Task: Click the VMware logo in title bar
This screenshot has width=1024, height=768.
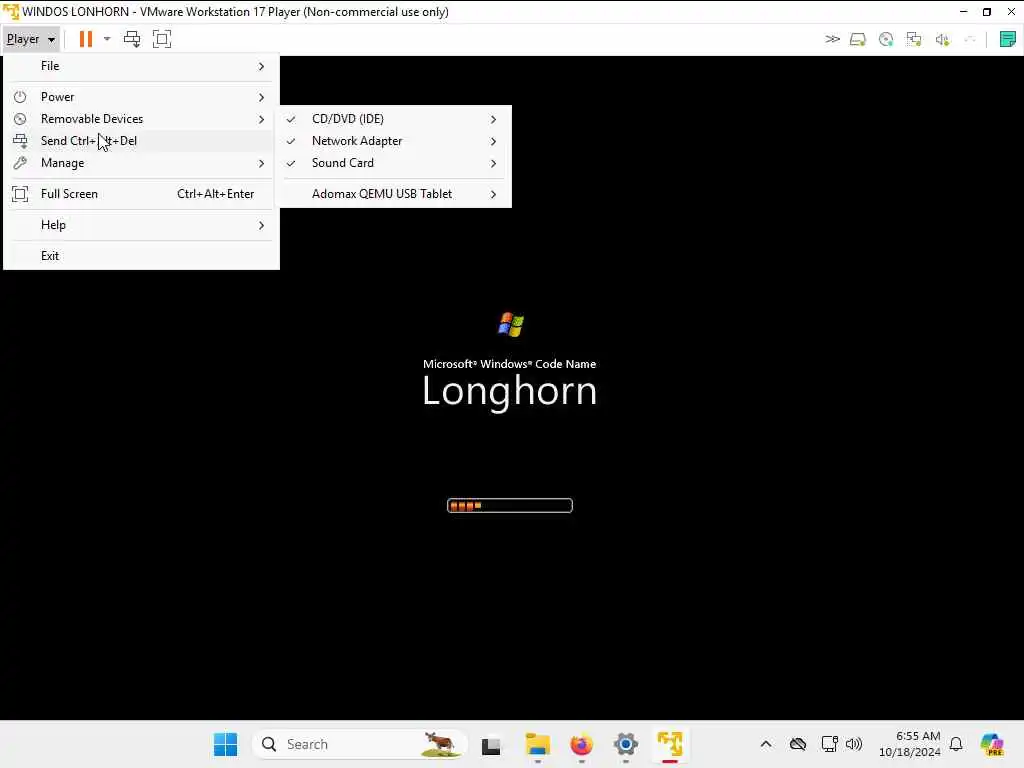Action: [x=10, y=12]
